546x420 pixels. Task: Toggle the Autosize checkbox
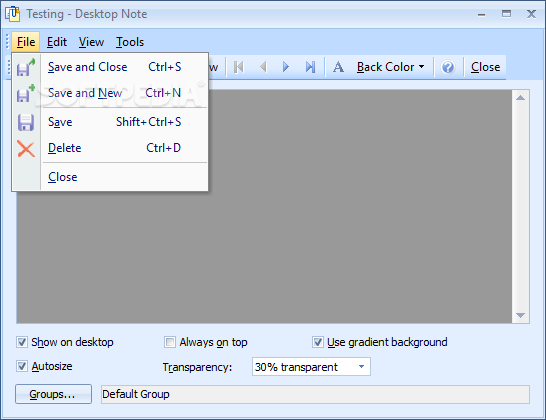coord(22,366)
